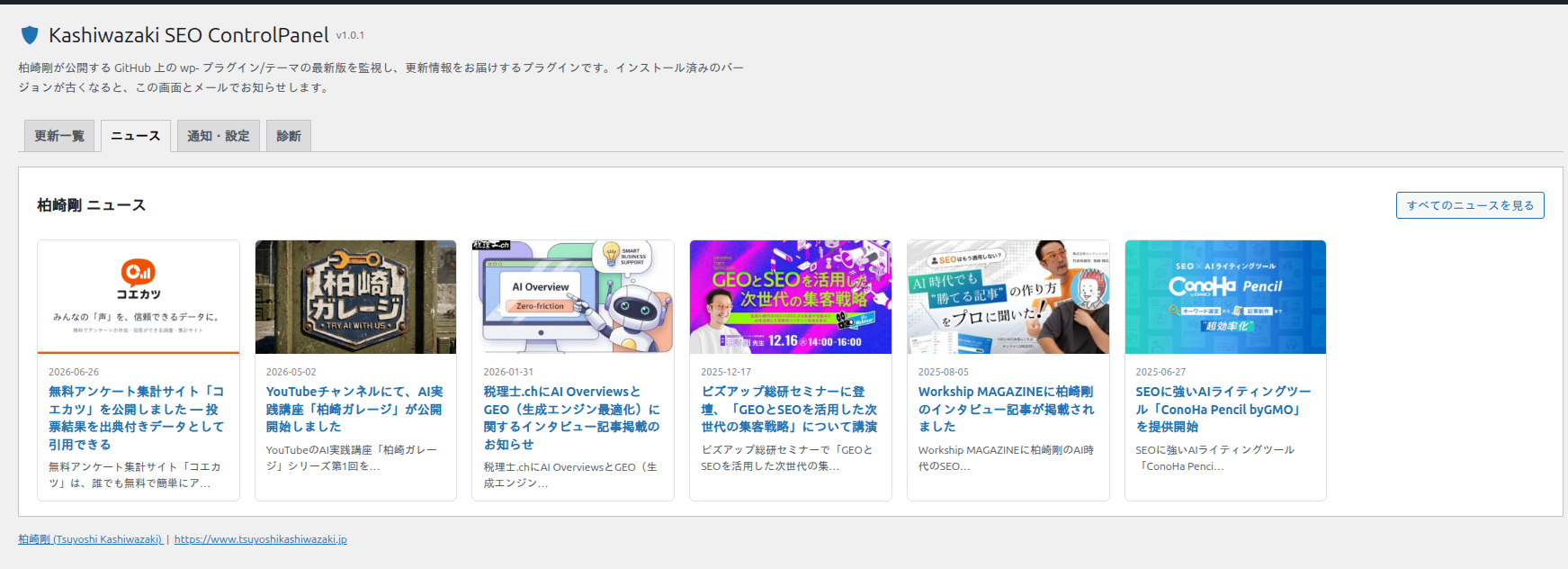Click the date 2026-06-26
1568x569 pixels.
[74, 372]
